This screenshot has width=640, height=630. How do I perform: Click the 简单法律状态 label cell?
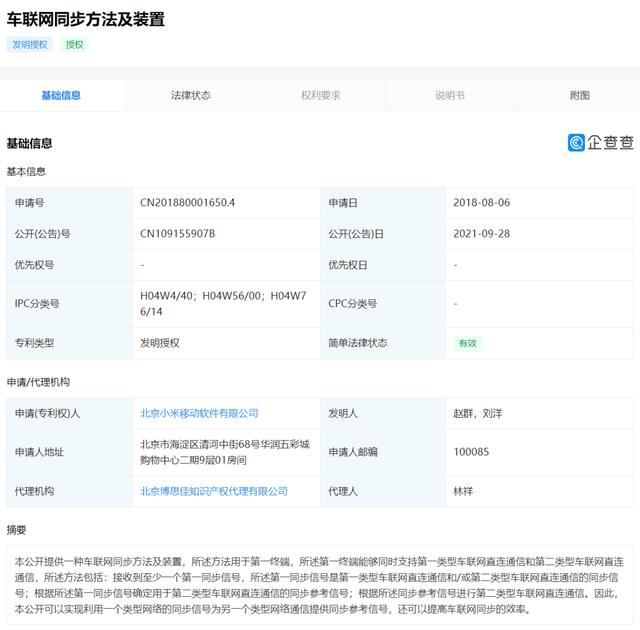pos(383,343)
